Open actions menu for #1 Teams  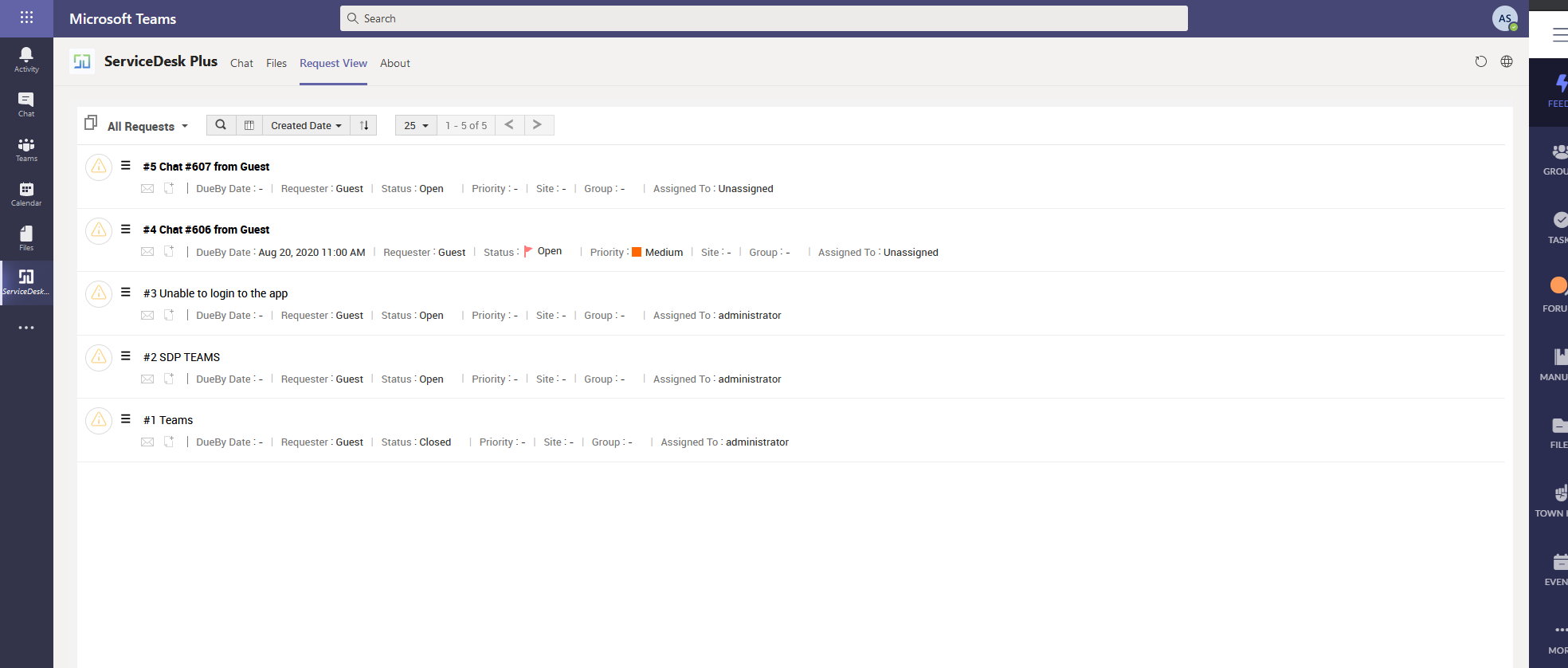coord(126,419)
